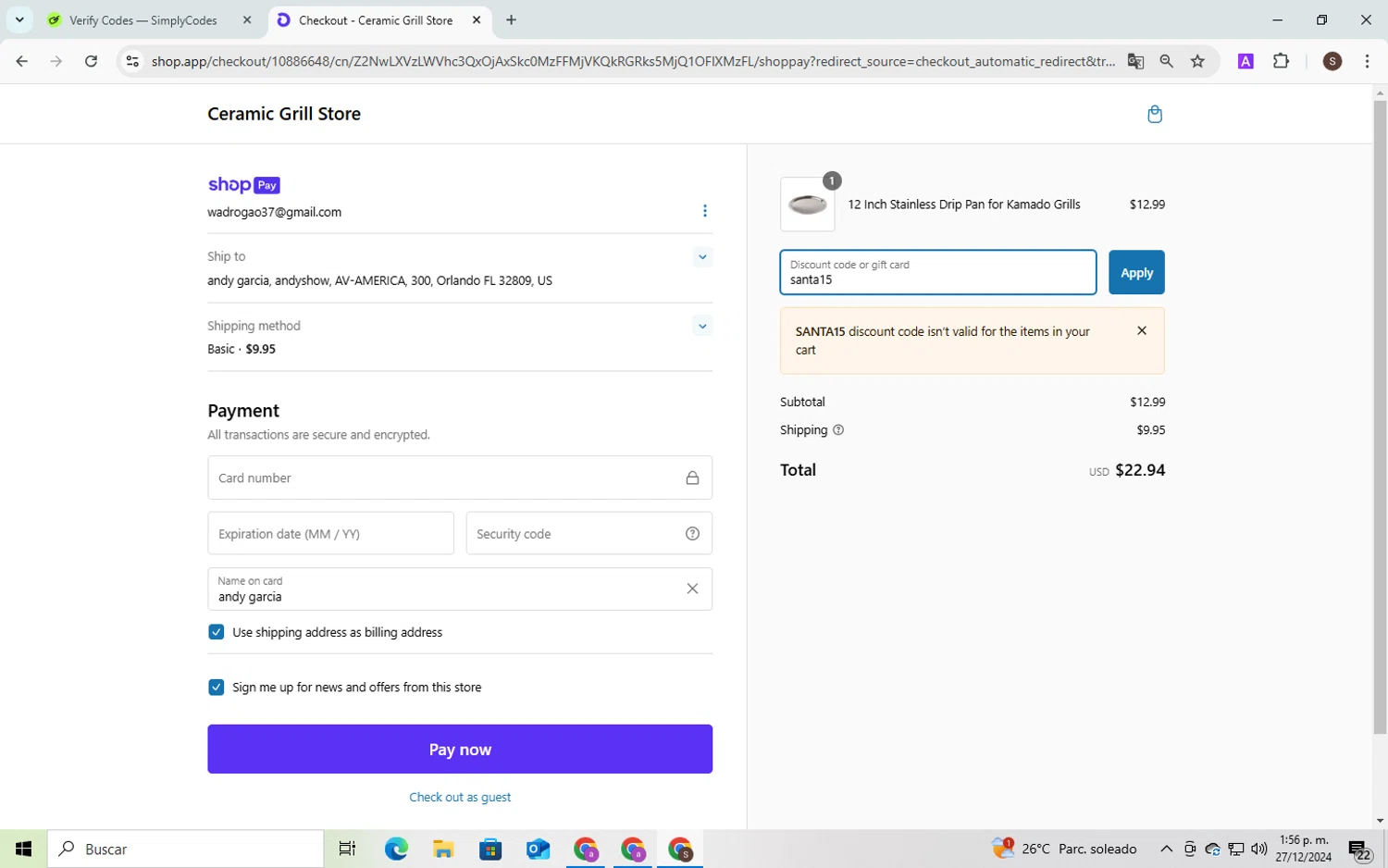Focus the Expiration date field
1388x868 pixels.
[330, 533]
